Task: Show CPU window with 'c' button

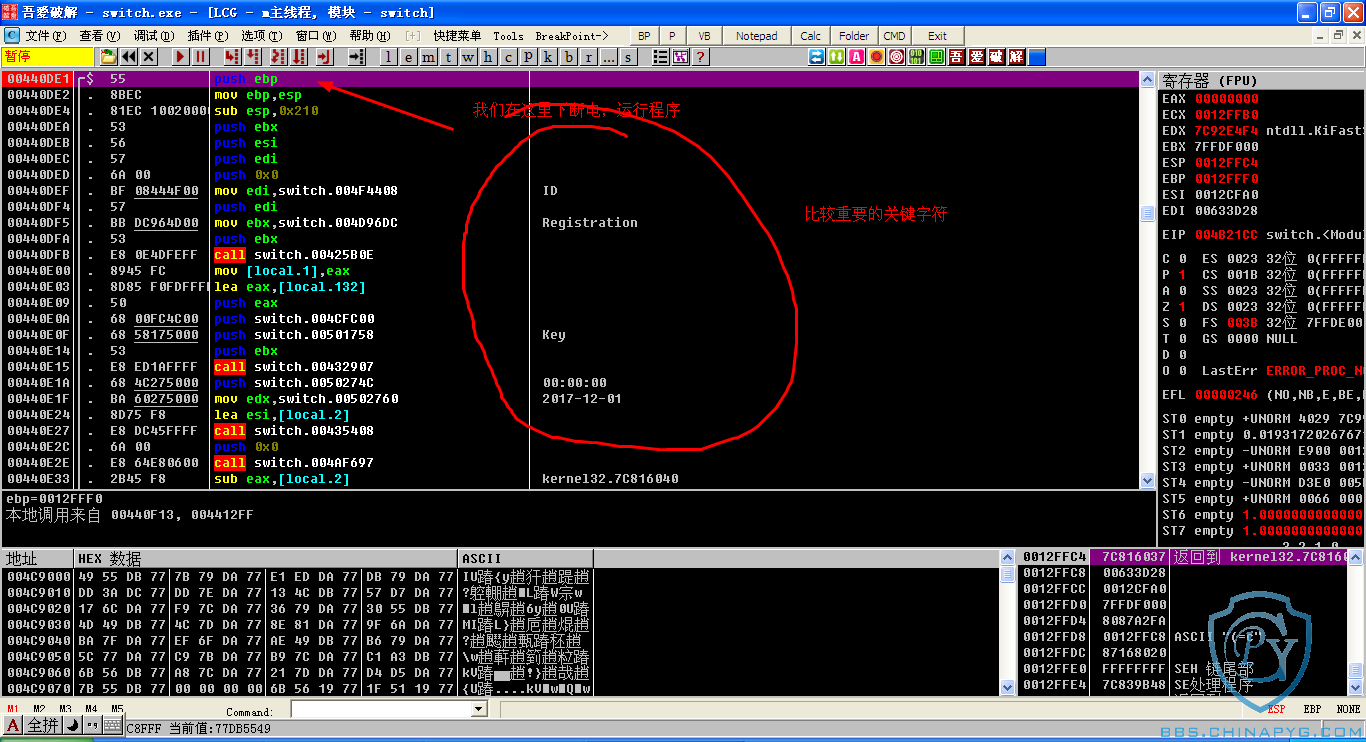Action: (508, 57)
